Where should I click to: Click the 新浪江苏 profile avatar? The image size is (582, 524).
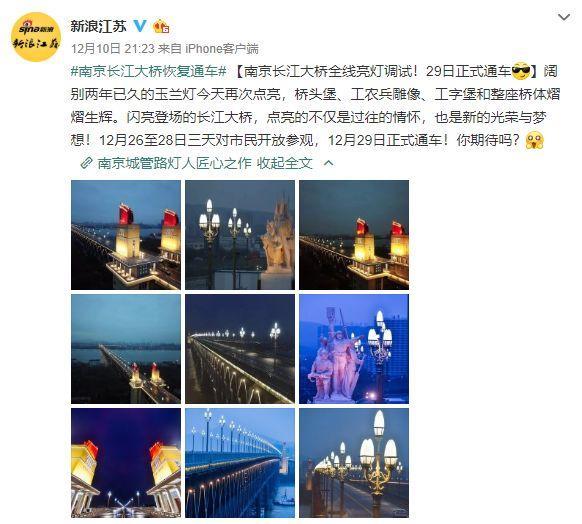coord(36,37)
